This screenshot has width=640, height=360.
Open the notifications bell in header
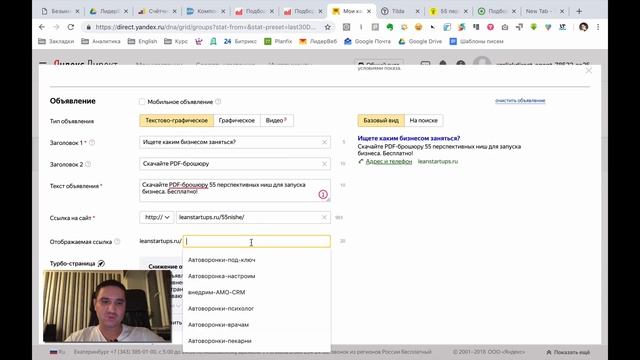point(443,64)
